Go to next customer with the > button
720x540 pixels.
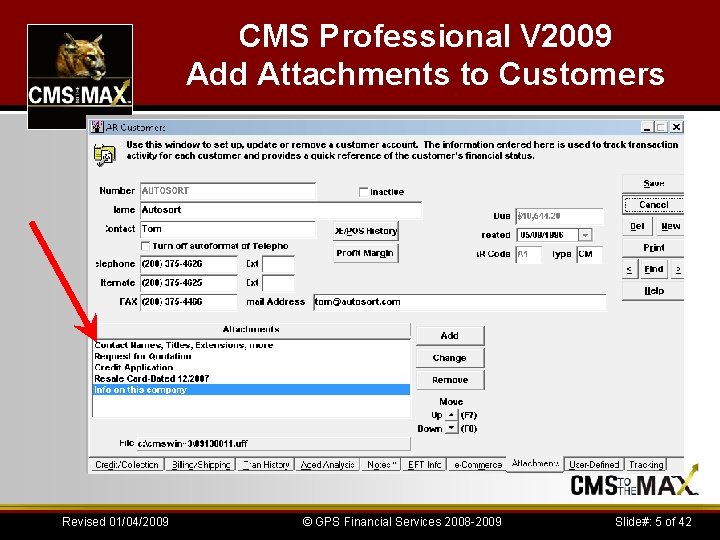point(678,270)
